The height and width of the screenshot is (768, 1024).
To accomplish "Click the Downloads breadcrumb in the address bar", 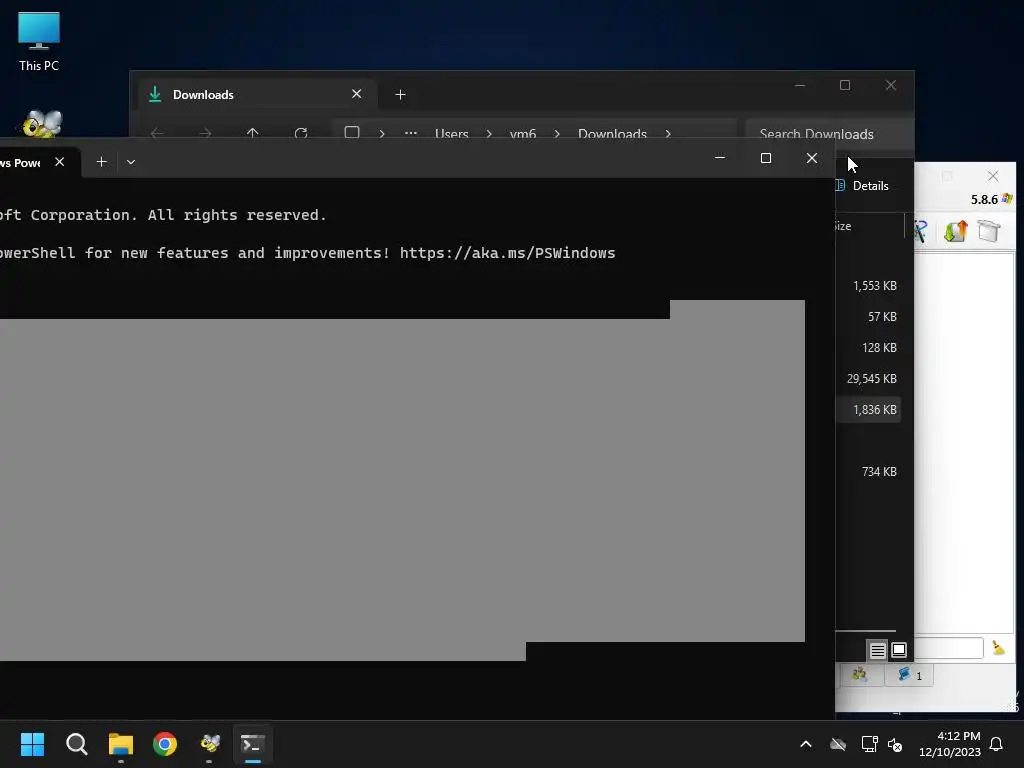I will (612, 134).
